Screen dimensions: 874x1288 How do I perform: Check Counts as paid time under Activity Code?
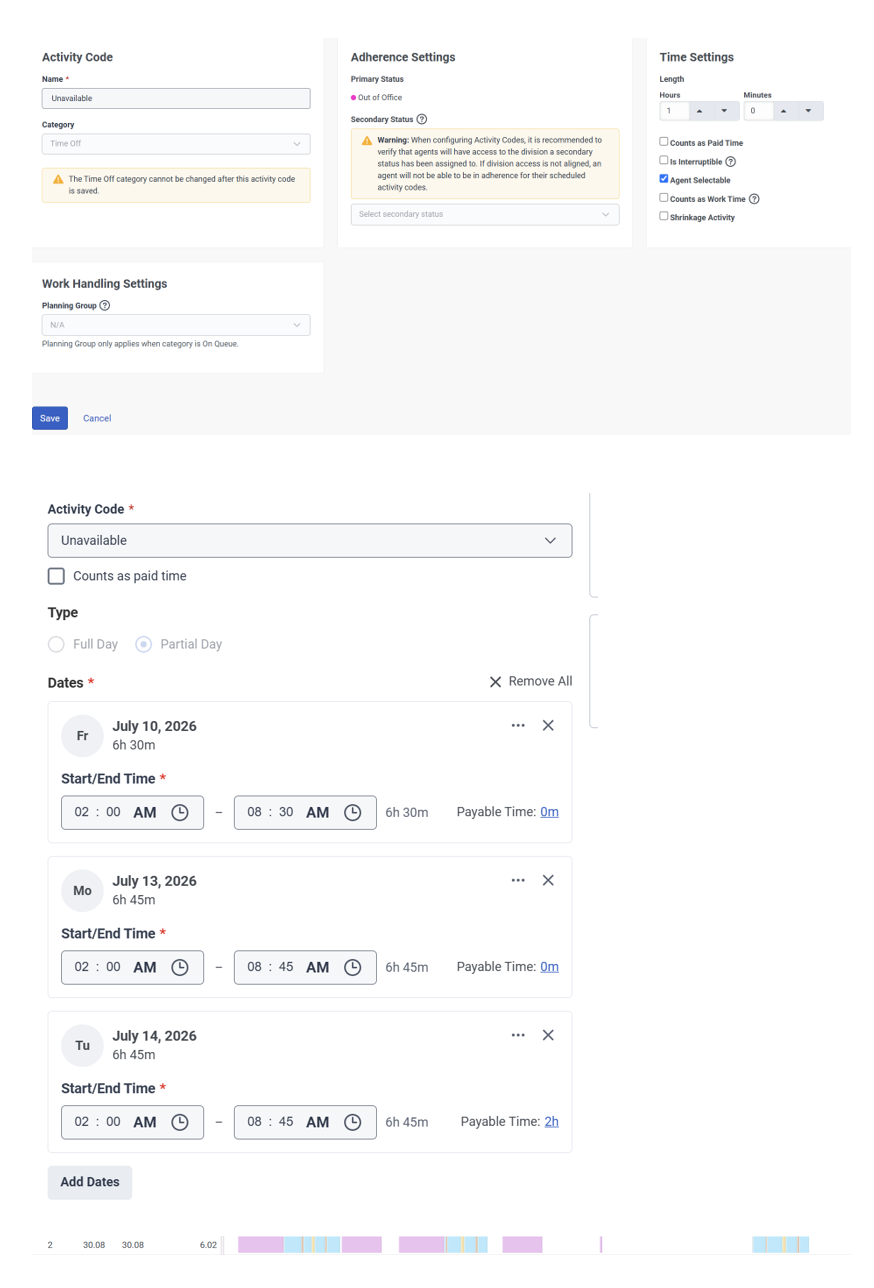click(x=56, y=576)
